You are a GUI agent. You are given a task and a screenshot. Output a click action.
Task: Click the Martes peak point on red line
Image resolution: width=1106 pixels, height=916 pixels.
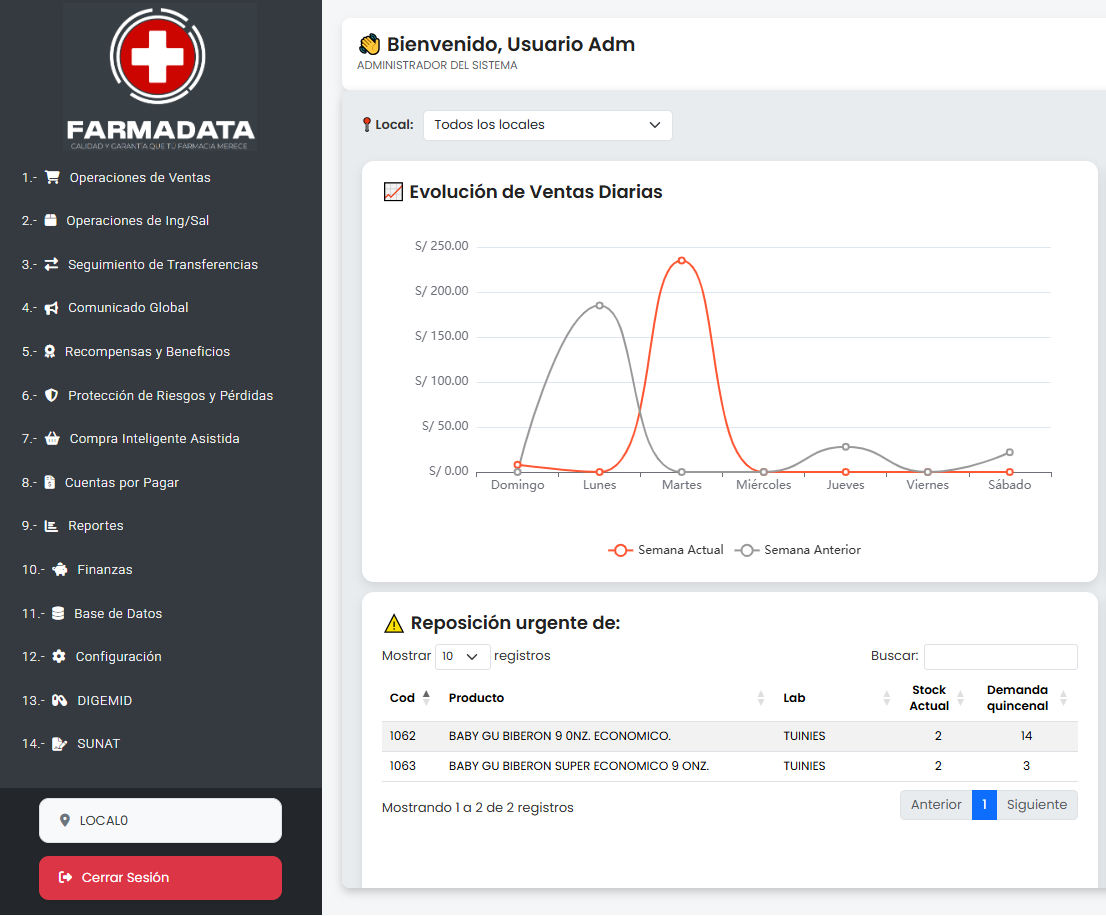pos(682,261)
